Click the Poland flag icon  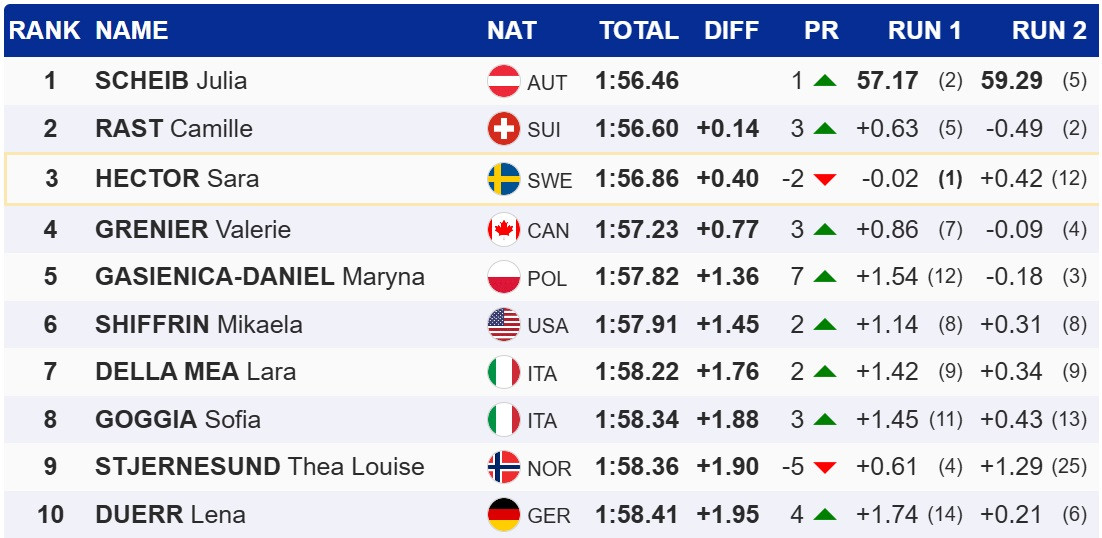click(504, 277)
